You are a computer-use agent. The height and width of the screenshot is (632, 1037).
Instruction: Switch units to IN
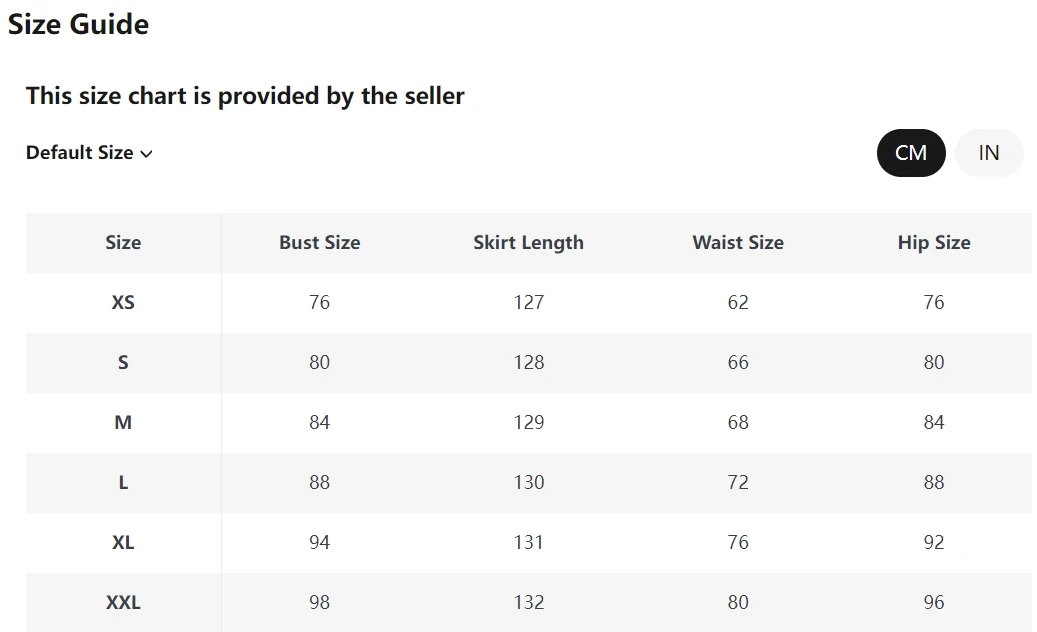click(989, 153)
